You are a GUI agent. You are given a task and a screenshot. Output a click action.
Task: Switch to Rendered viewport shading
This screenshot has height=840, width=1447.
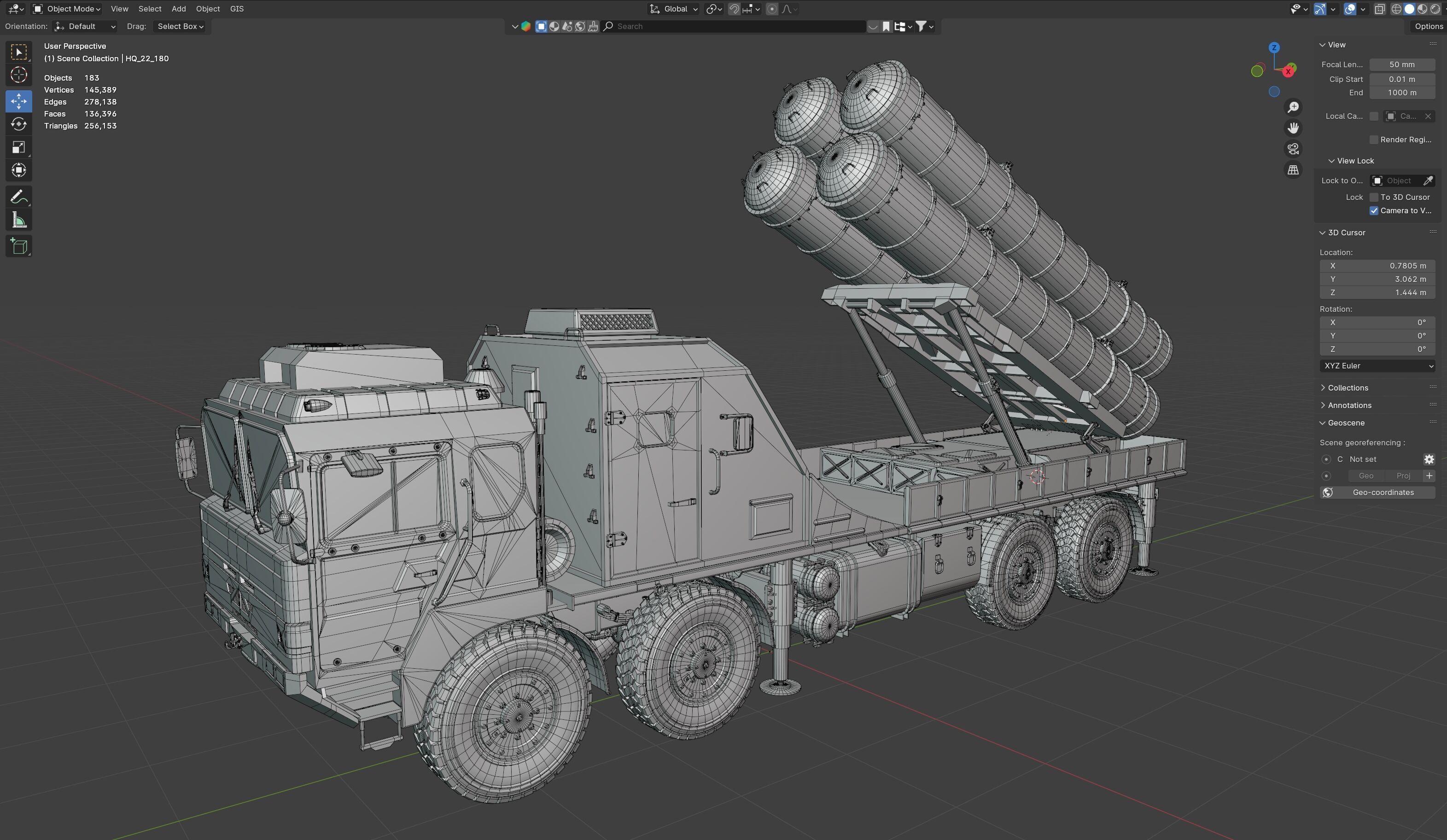coord(1435,9)
